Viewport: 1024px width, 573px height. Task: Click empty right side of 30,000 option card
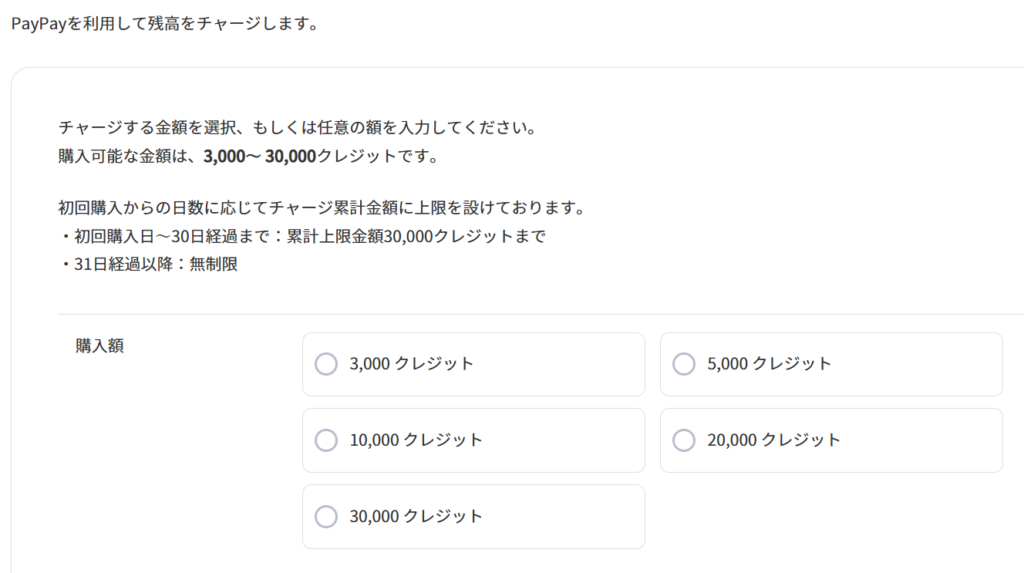click(x=580, y=517)
